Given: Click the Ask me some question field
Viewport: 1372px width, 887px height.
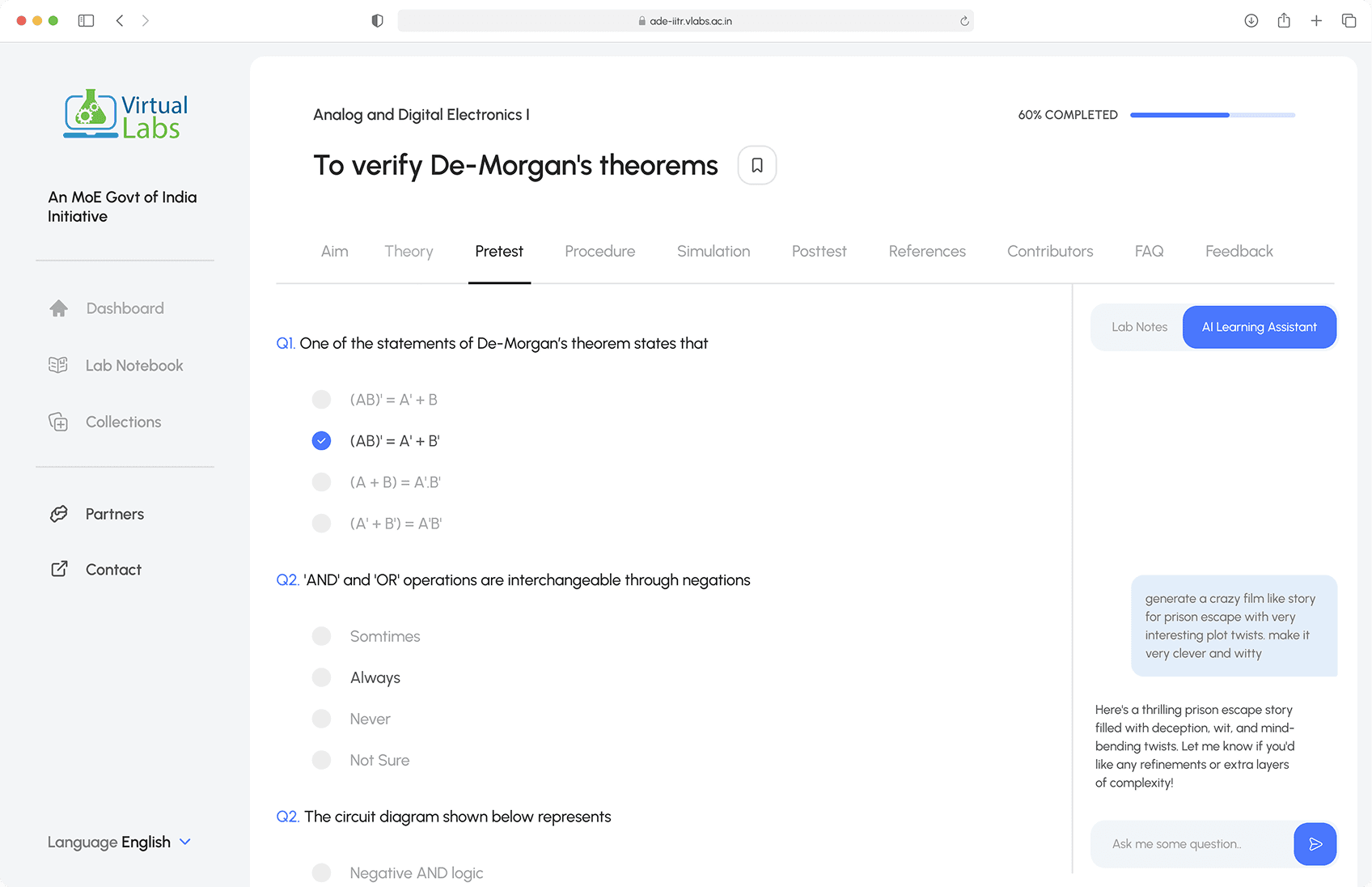Looking at the screenshot, I should point(1192,844).
